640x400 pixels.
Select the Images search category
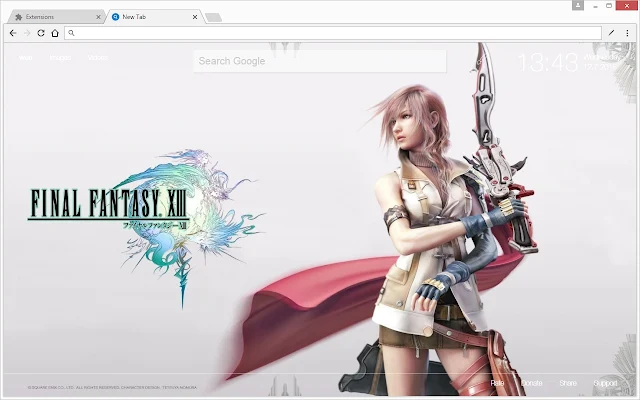(60, 58)
